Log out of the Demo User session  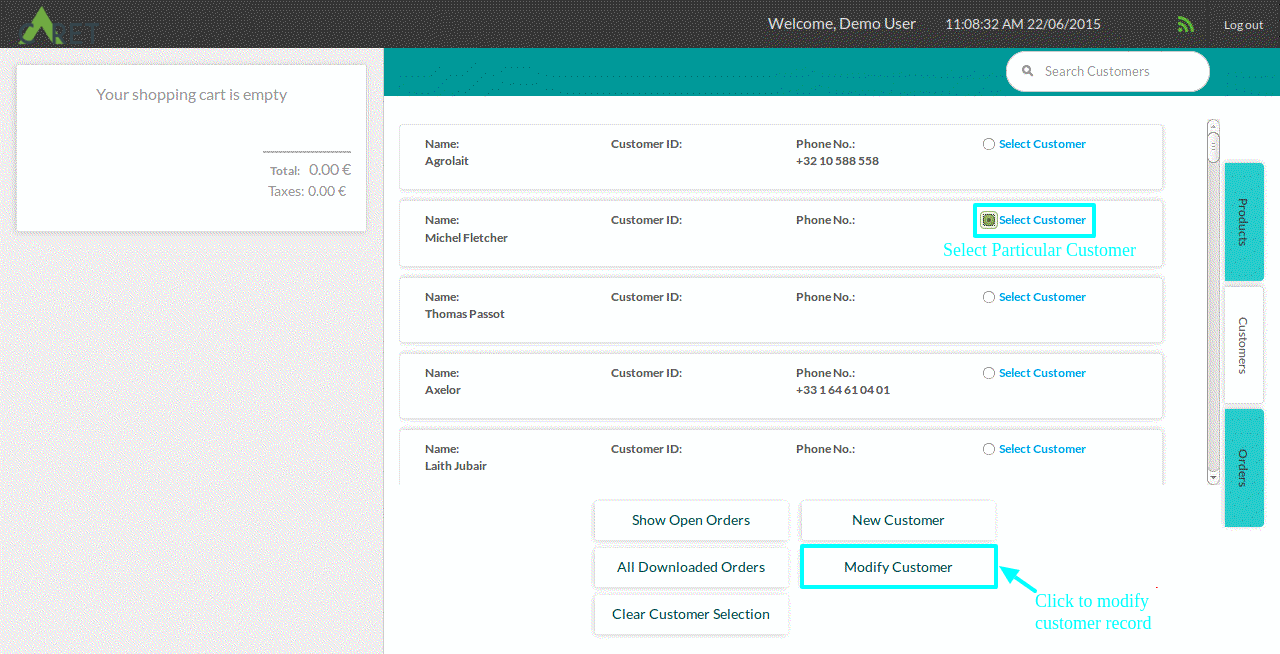1243,24
